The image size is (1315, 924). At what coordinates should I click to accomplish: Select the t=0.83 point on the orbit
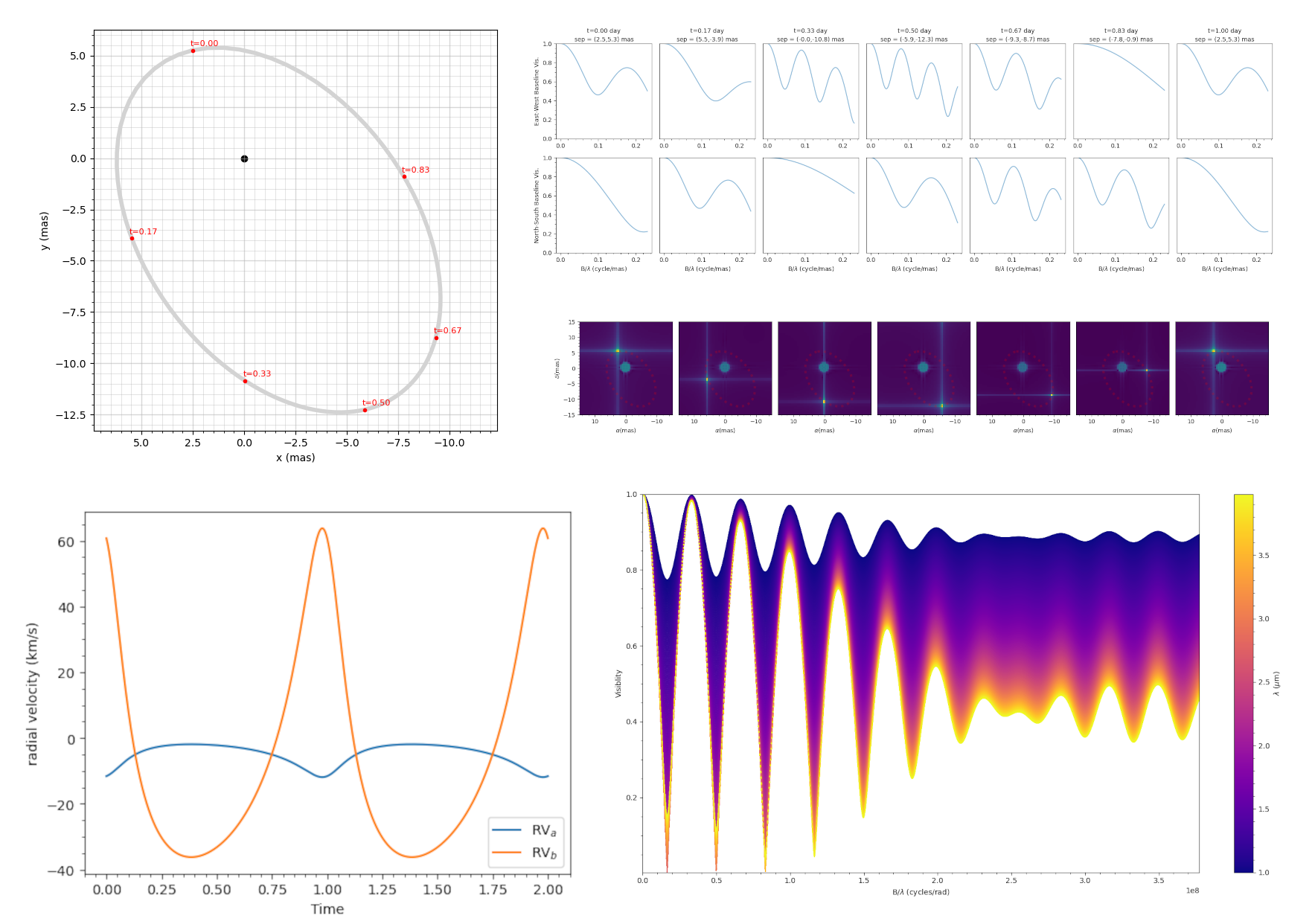(x=404, y=176)
